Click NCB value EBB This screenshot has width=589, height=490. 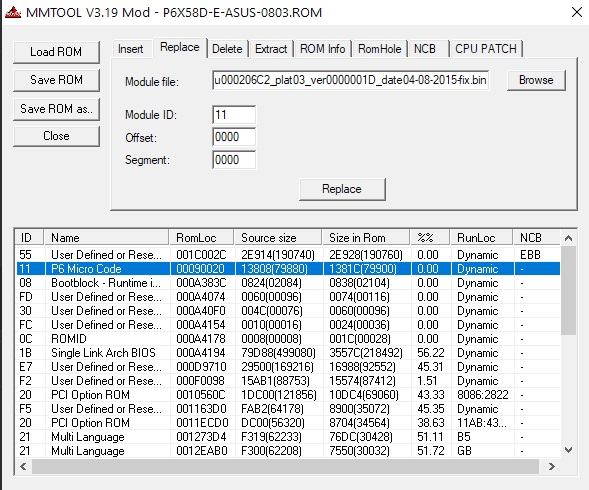(530, 255)
